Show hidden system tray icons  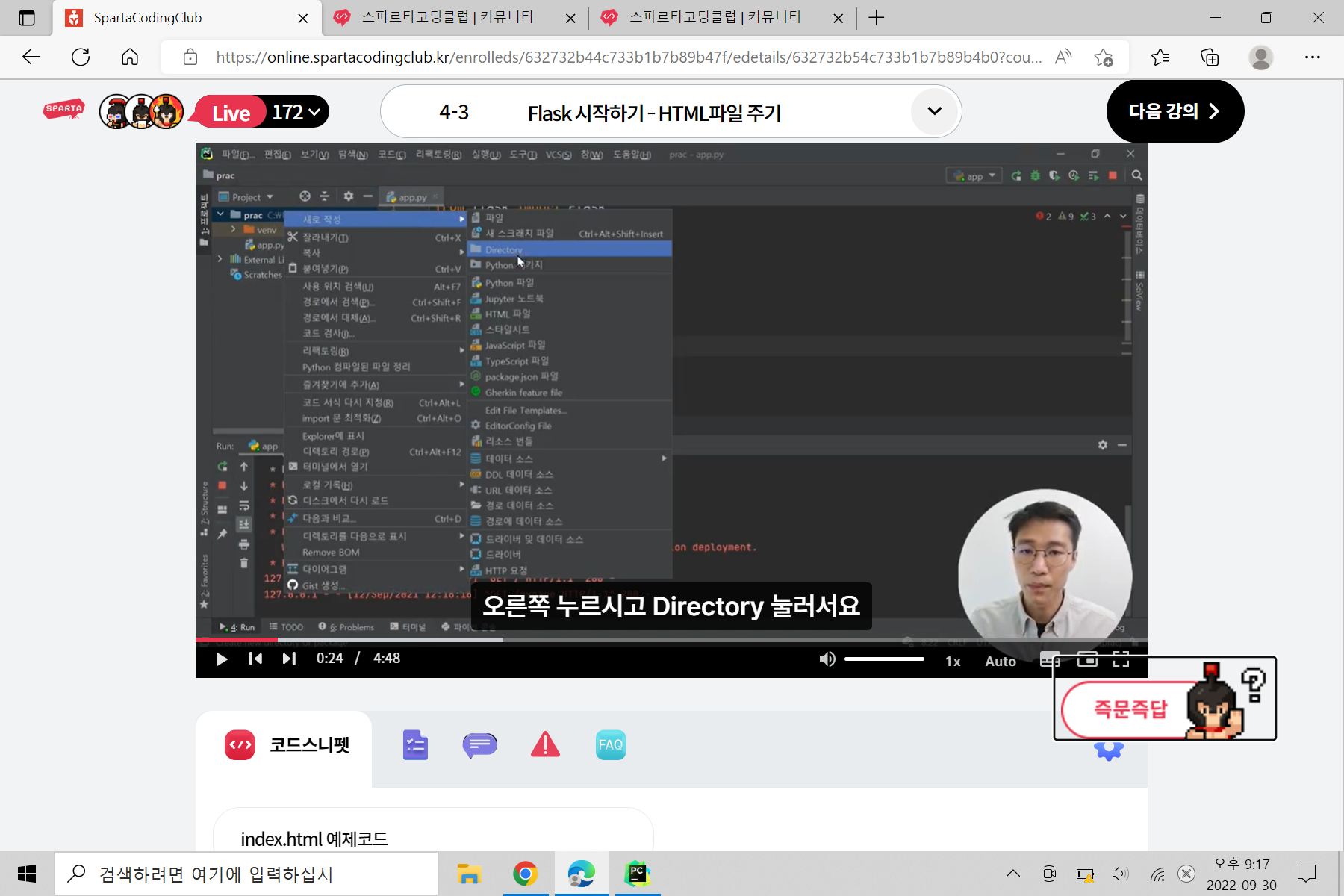click(x=1012, y=874)
